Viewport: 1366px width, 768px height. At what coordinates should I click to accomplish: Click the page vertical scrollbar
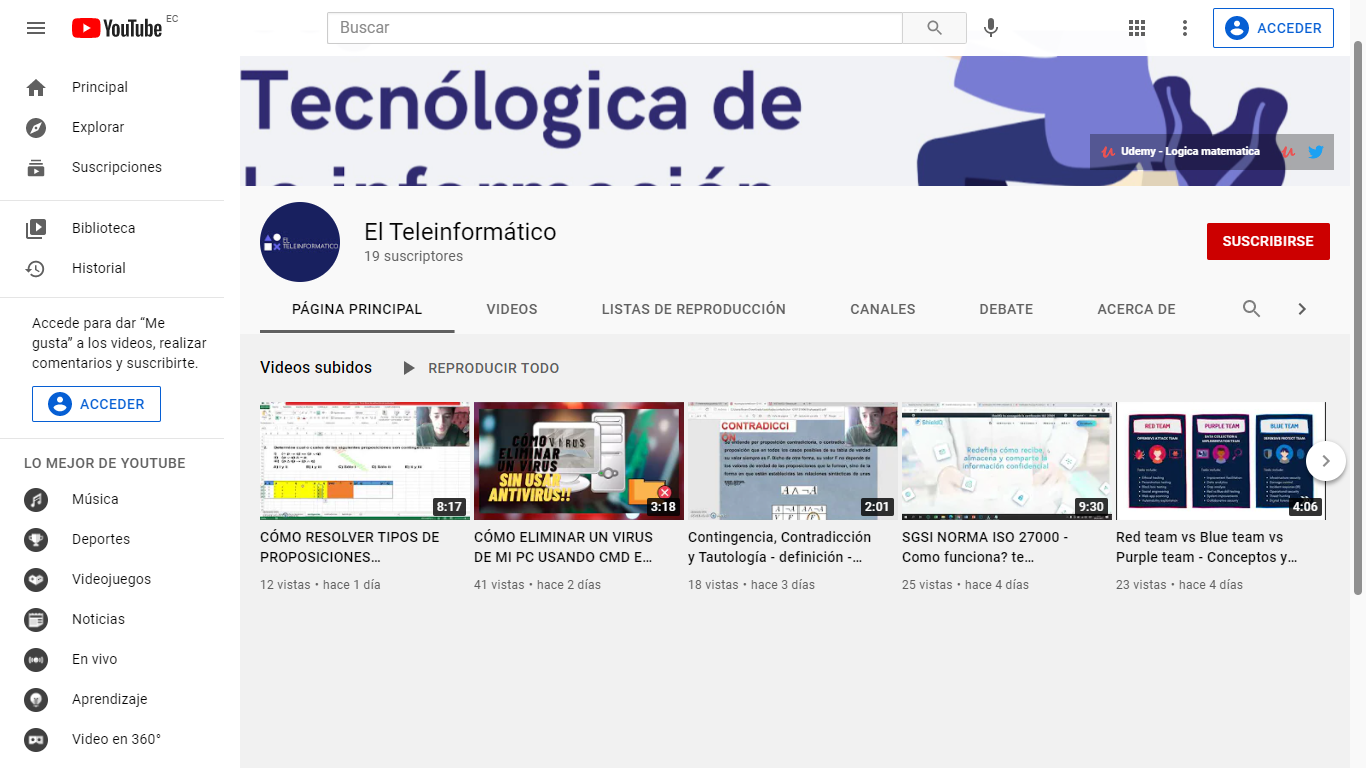[1358, 320]
